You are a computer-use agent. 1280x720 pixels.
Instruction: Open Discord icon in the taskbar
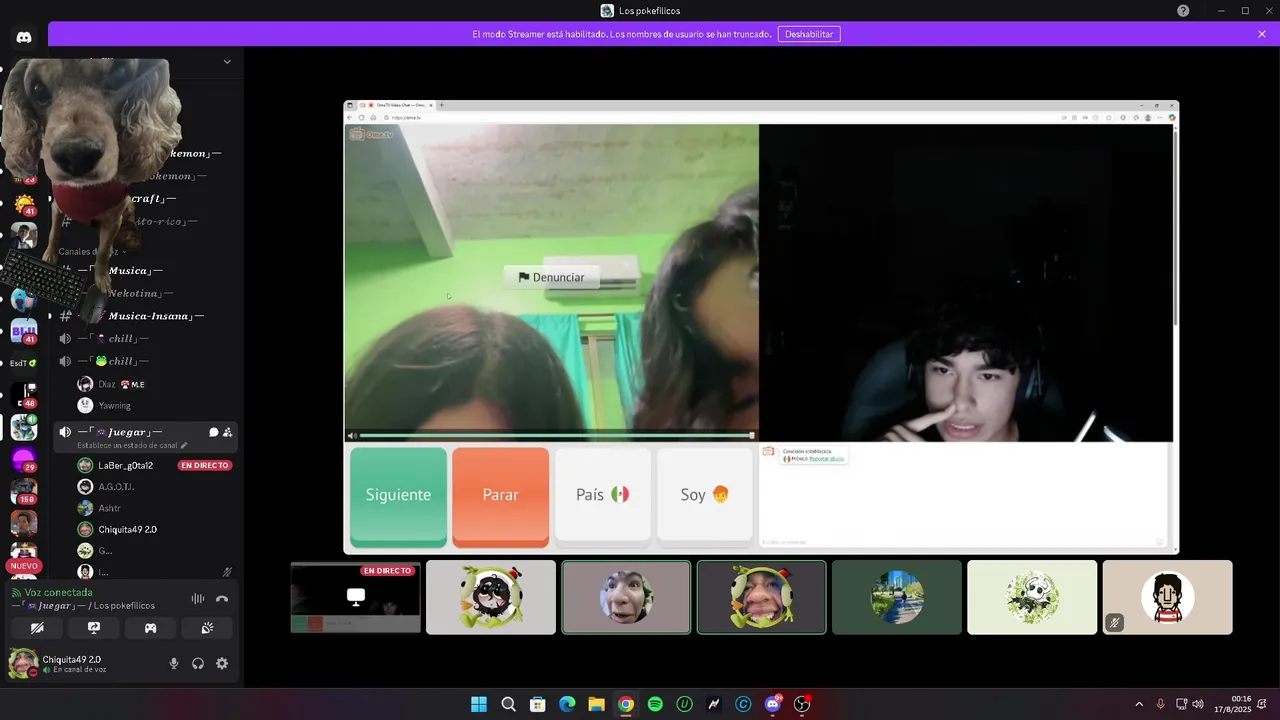pyautogui.click(x=772, y=704)
